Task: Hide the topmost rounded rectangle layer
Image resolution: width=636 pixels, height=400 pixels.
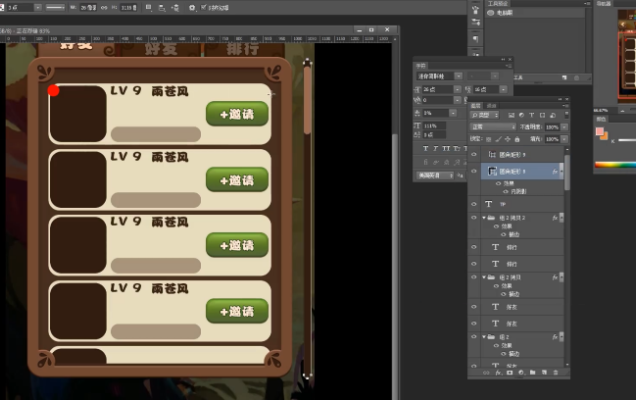Action: pos(474,155)
